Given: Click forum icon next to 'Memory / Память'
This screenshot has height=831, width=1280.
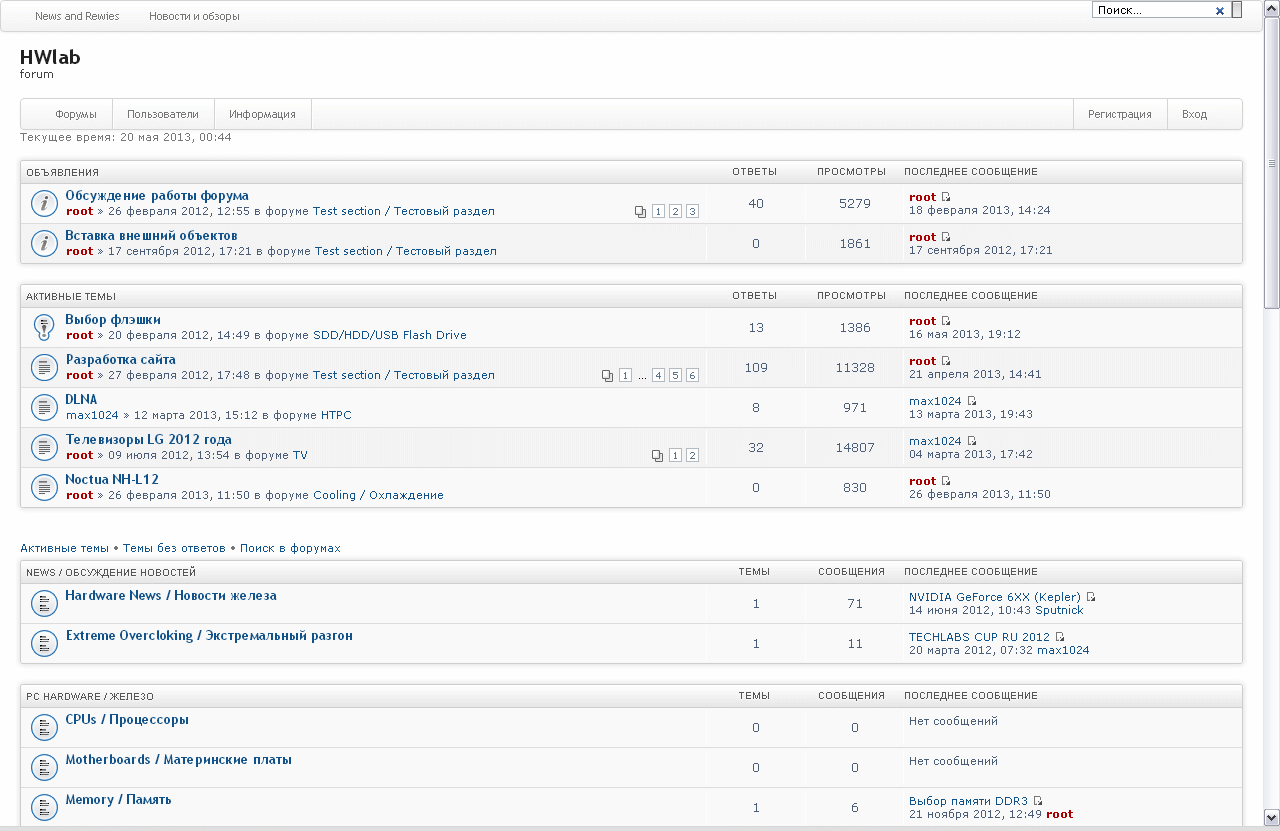Looking at the screenshot, I should 44,807.
